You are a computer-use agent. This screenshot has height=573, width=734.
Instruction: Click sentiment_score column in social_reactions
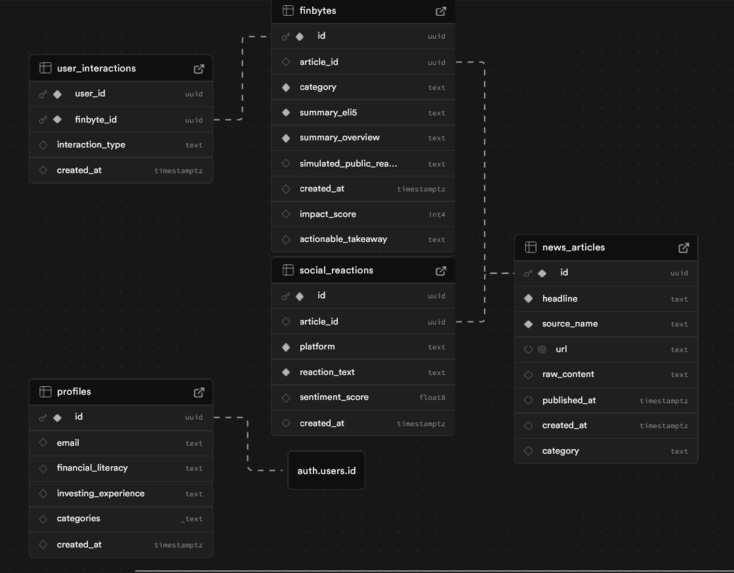coord(363,397)
